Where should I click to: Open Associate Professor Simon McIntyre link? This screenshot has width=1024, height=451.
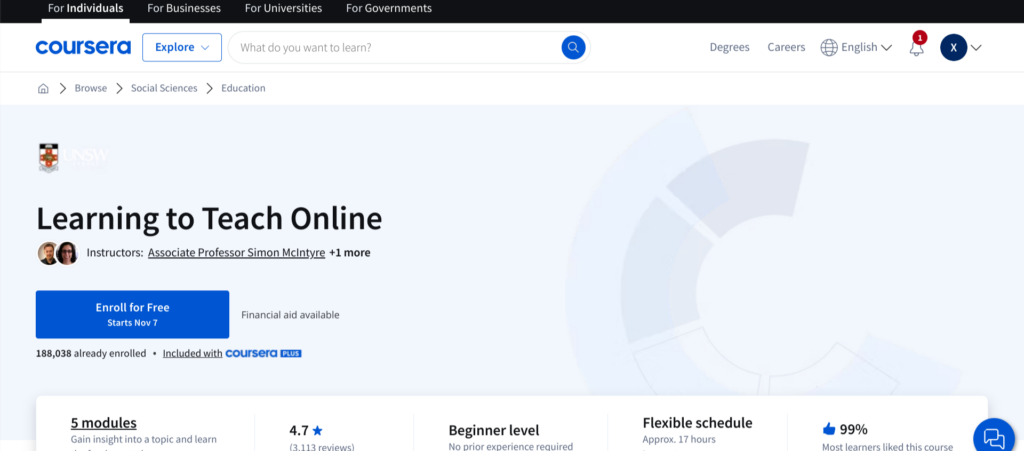tap(236, 253)
